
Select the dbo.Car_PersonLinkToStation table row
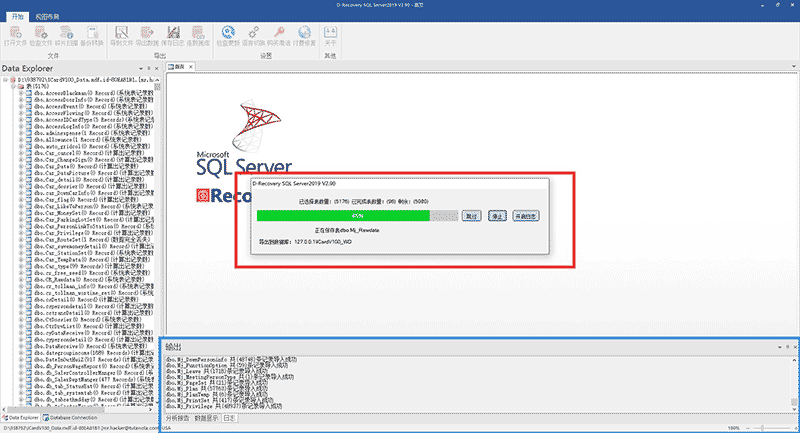tap(94, 226)
